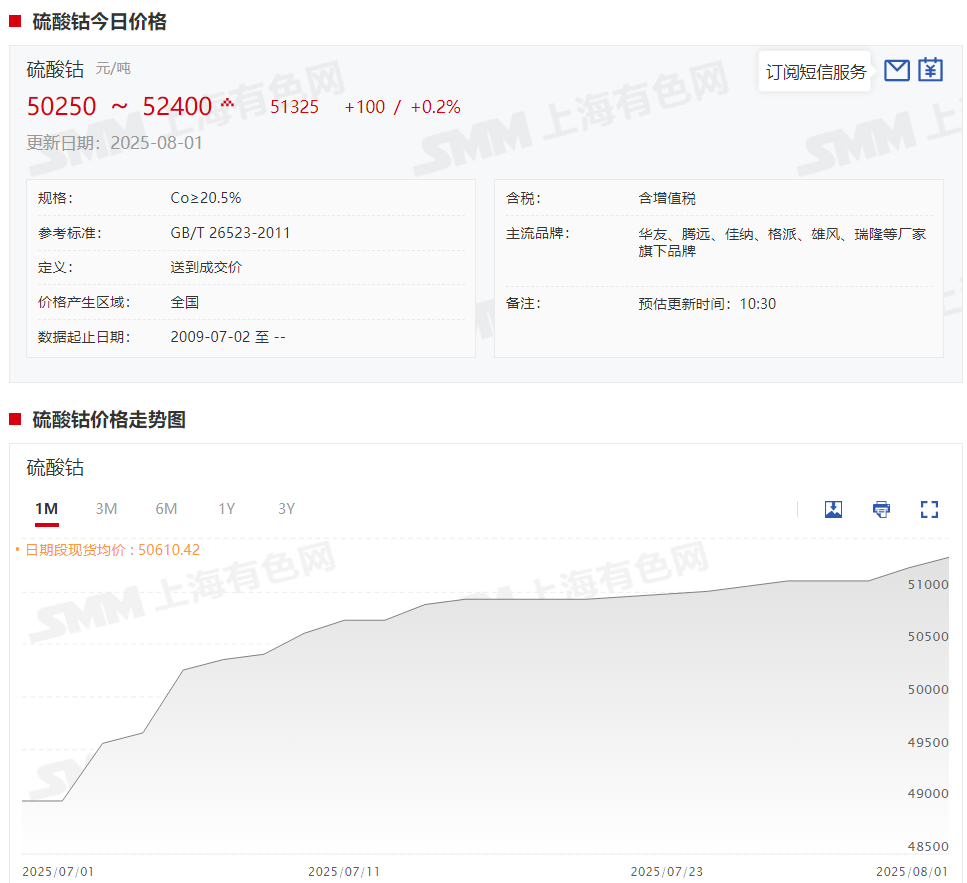Save the chart as an image
This screenshot has height=883, width=967.
833,509
